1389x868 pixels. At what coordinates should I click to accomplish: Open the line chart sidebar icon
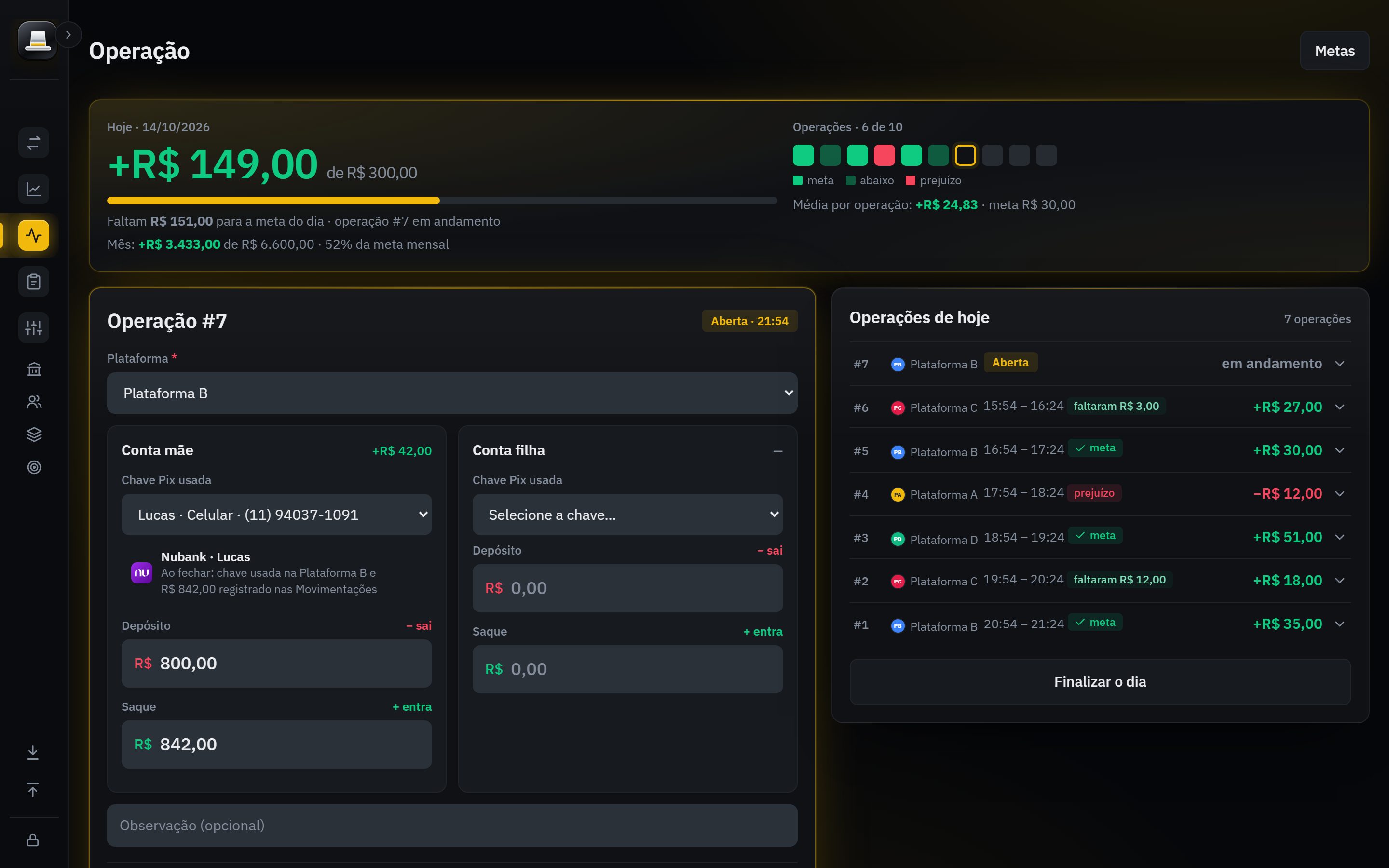point(34,189)
